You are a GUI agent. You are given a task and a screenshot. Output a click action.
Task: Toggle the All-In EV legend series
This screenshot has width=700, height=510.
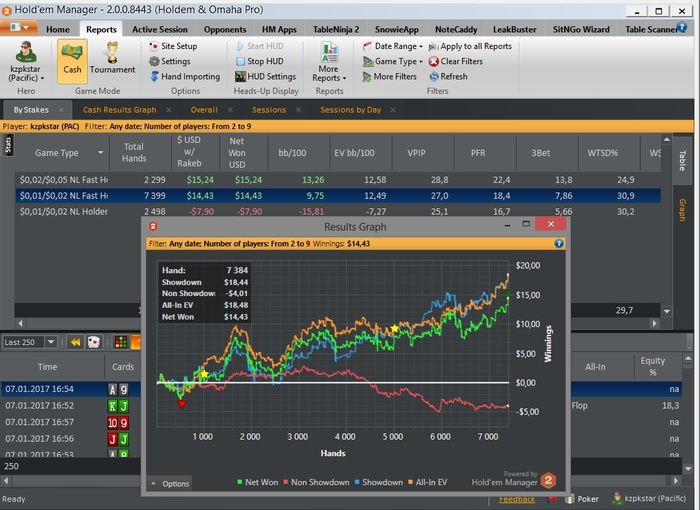coord(427,482)
